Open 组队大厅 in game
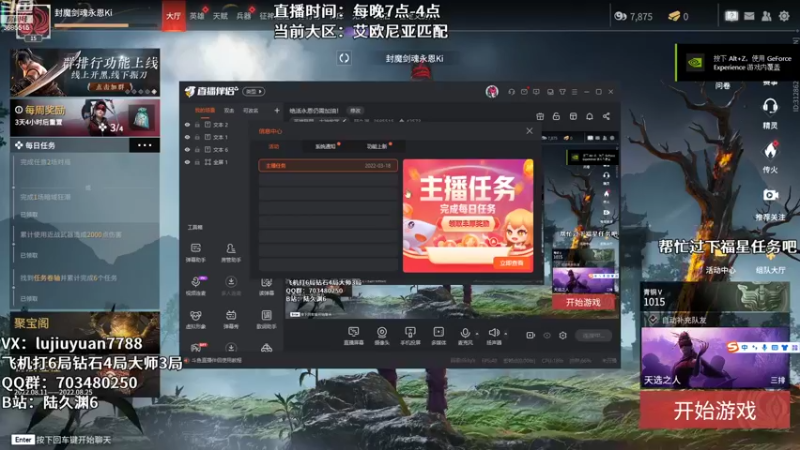This screenshot has width=800, height=450. (x=770, y=270)
